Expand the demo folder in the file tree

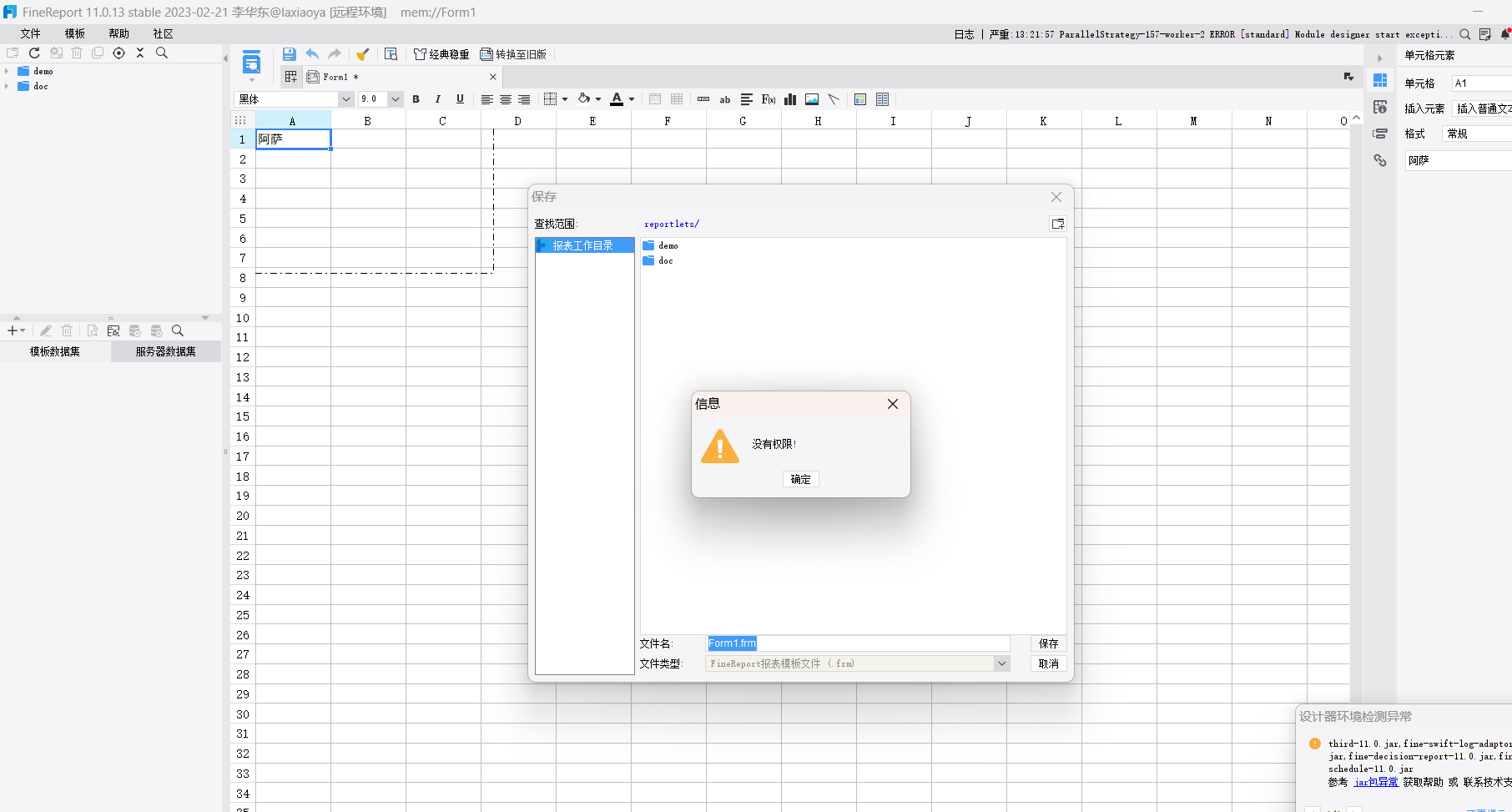[7, 71]
